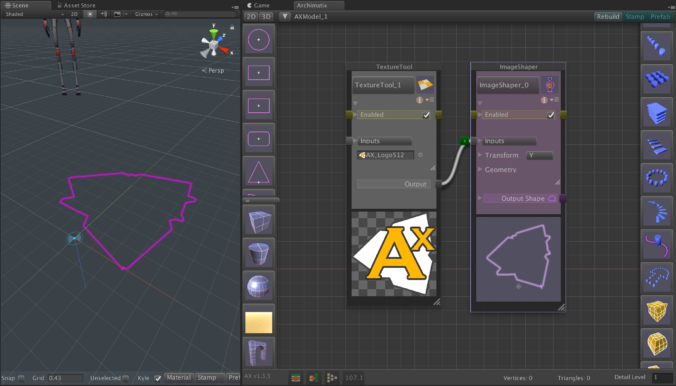The image size is (676, 386).
Task: Expand the Output Shape parameter
Action: point(480,198)
